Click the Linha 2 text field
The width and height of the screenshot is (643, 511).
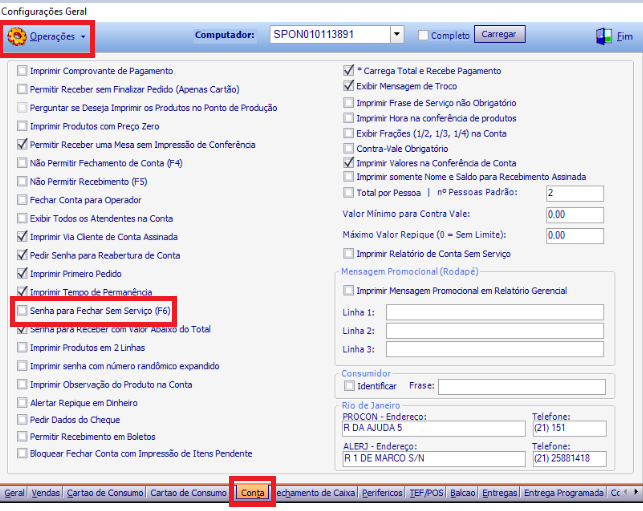click(495, 331)
